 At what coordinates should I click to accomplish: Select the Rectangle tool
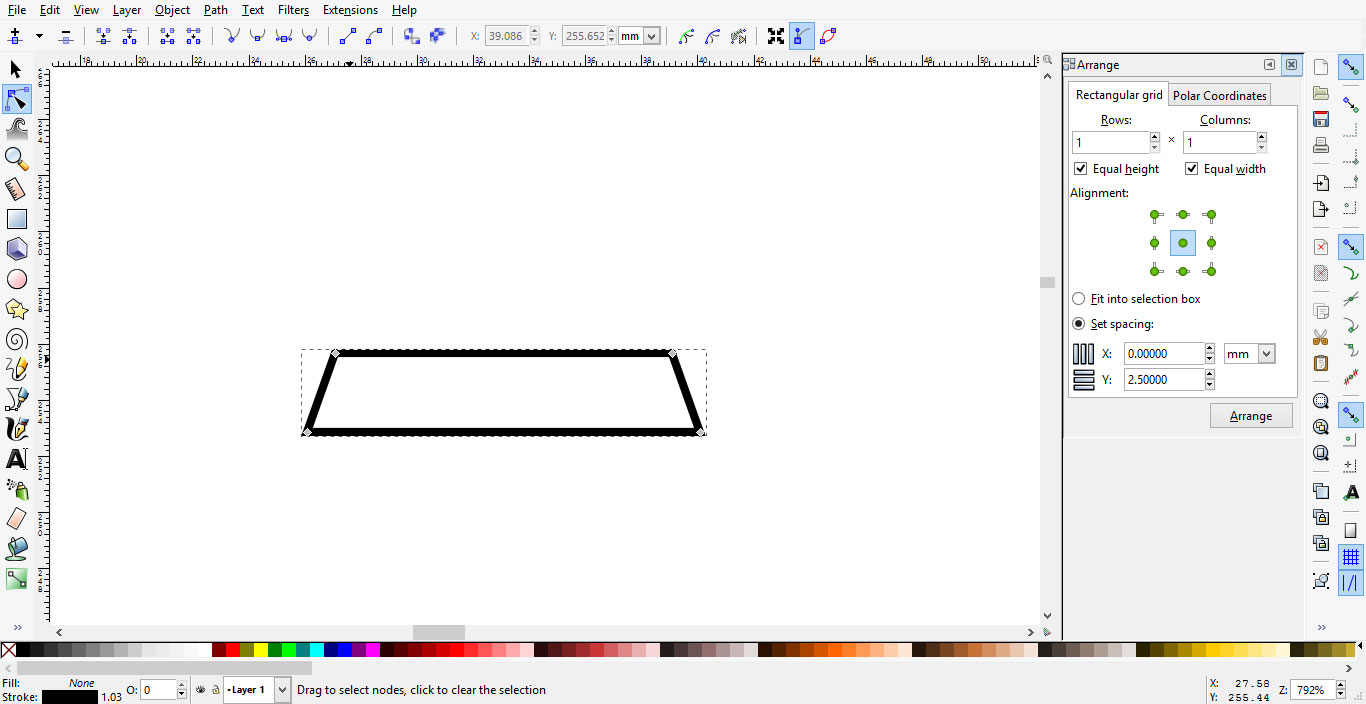click(16, 219)
